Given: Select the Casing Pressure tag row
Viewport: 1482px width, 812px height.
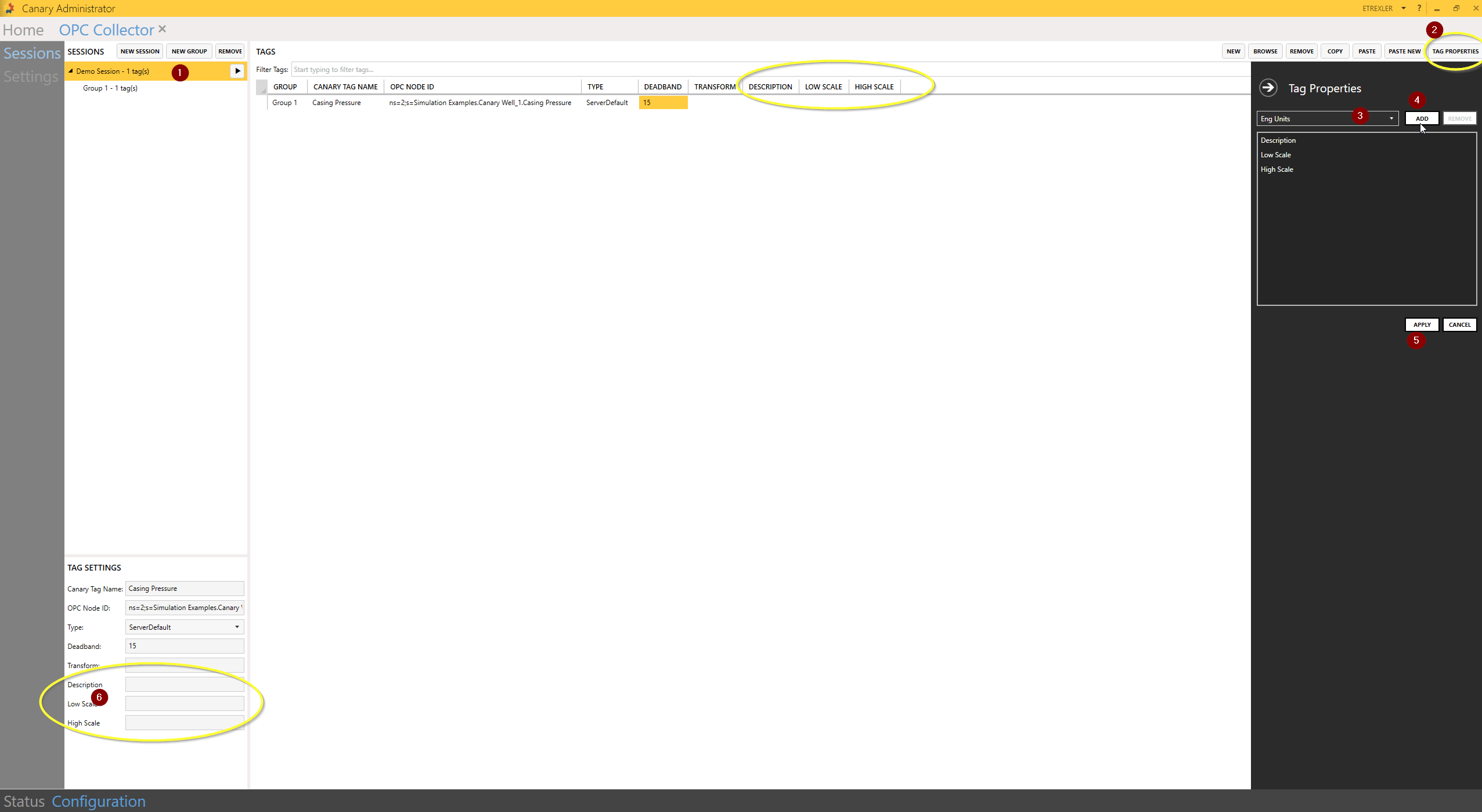Looking at the screenshot, I should (x=336, y=102).
